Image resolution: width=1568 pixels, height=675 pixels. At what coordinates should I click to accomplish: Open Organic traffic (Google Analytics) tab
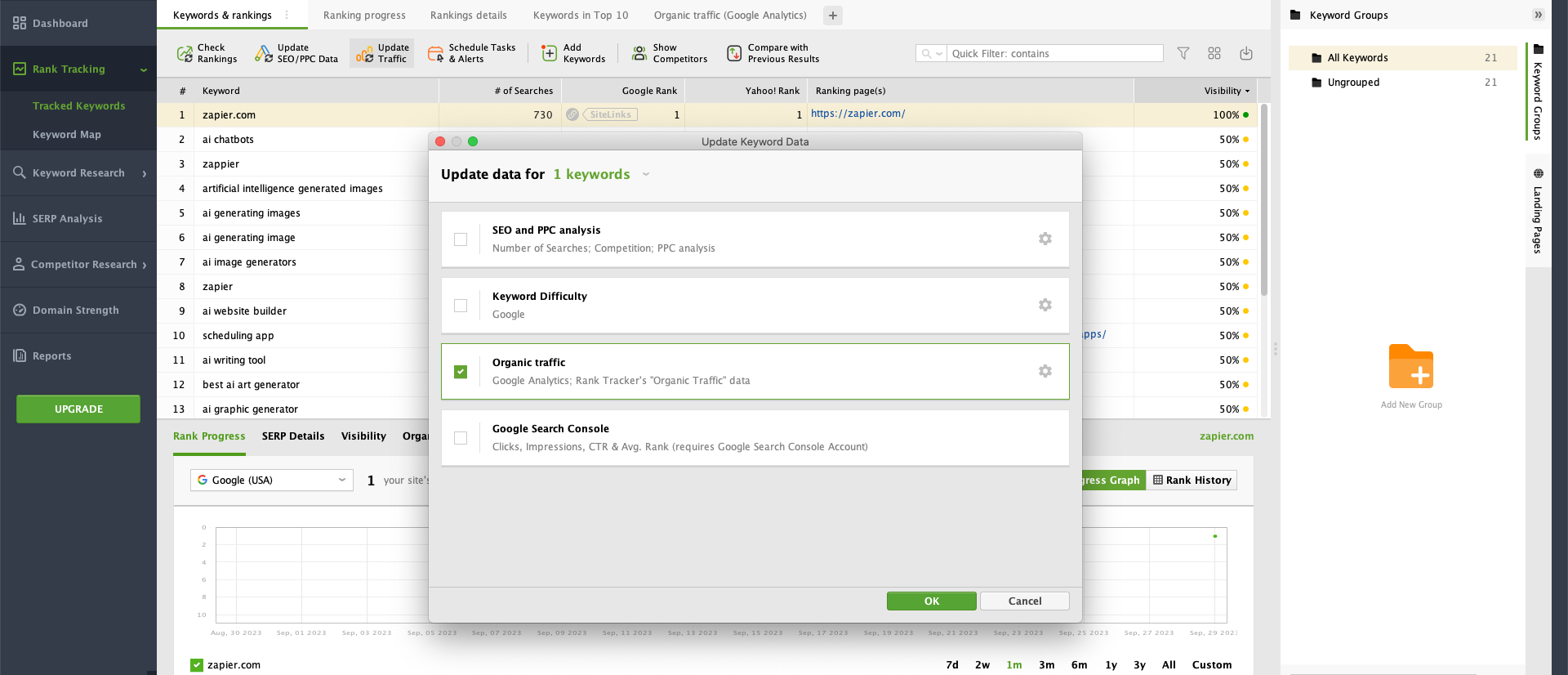click(730, 15)
